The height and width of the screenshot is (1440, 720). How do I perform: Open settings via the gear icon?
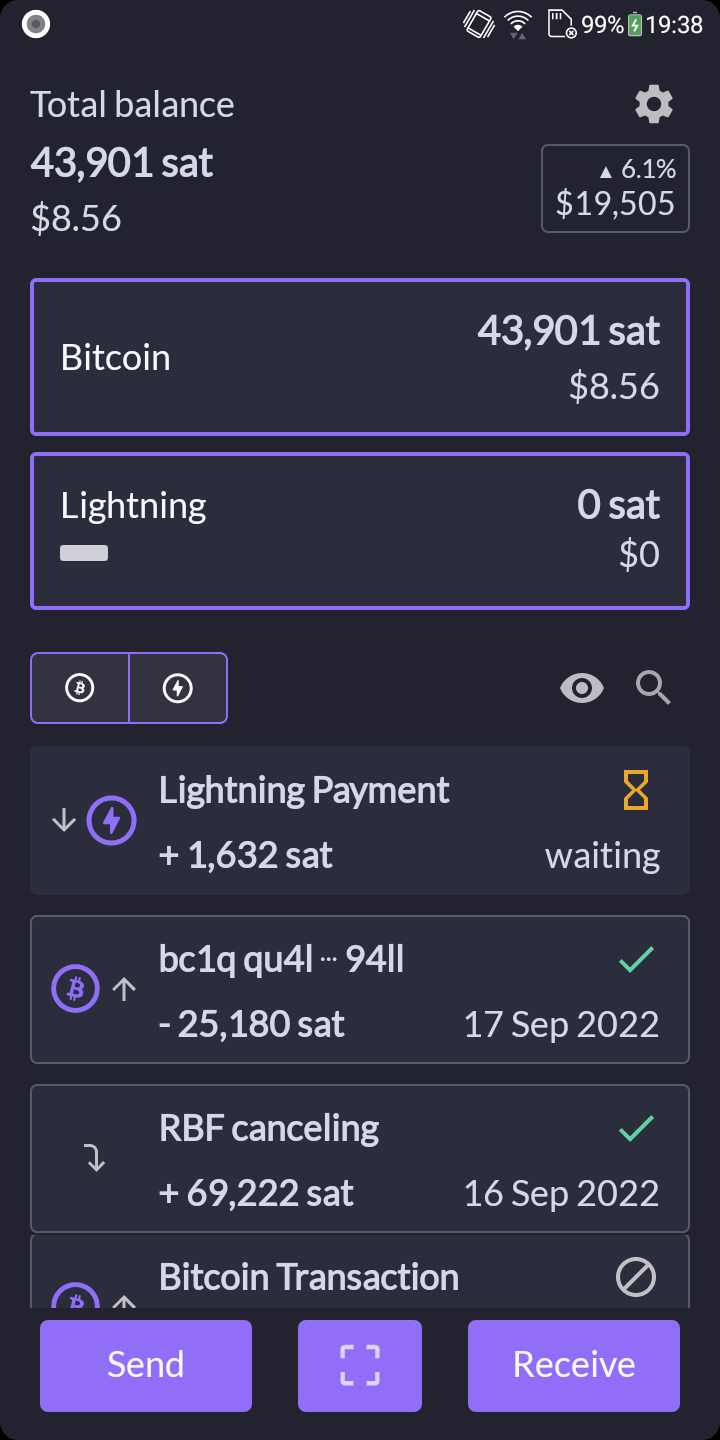coord(654,104)
